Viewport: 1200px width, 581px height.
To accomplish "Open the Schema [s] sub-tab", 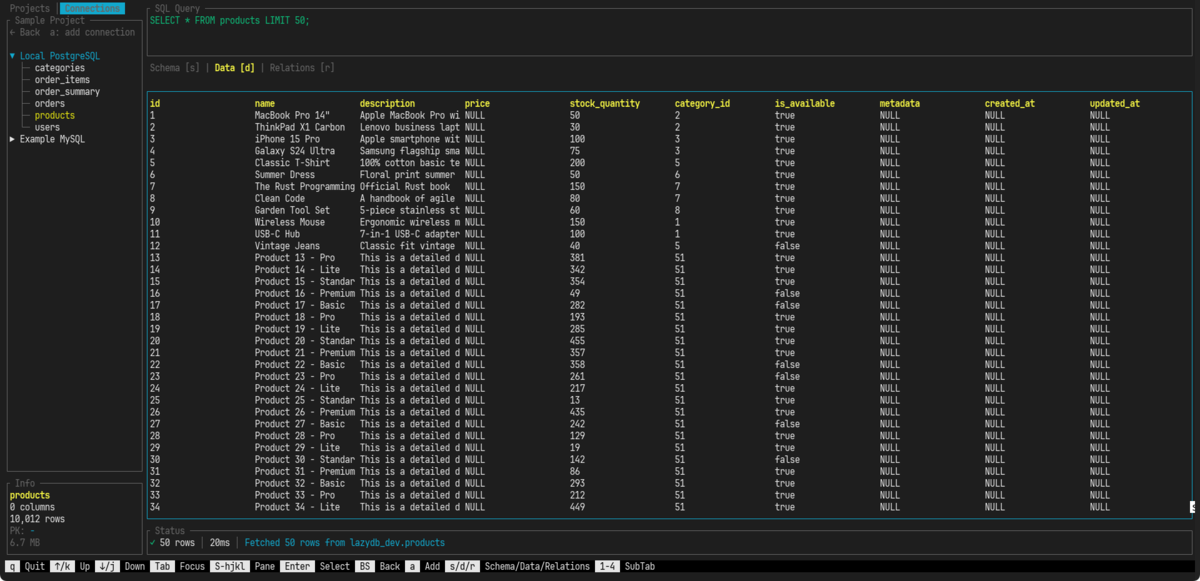I will (x=174, y=68).
